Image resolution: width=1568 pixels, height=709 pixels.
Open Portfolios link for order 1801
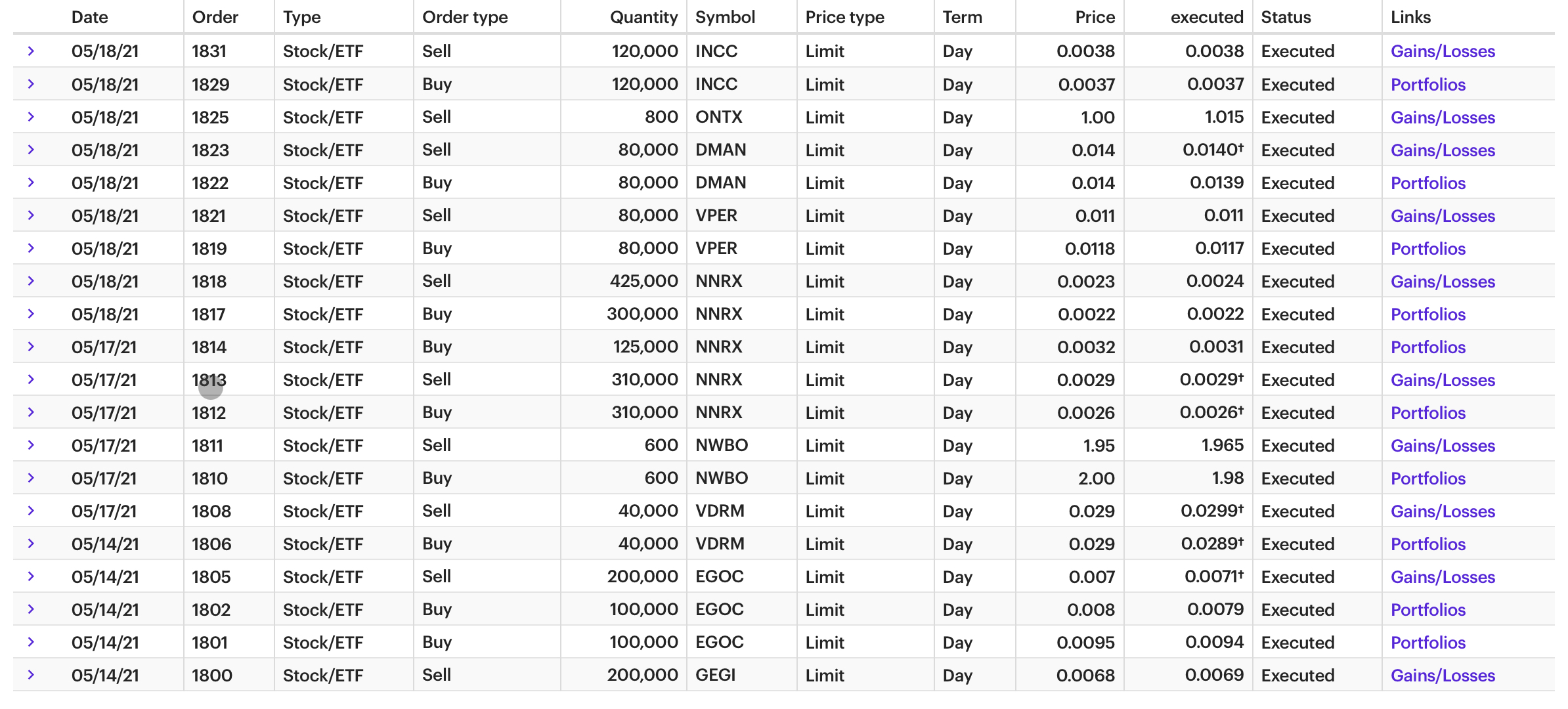(x=1428, y=643)
